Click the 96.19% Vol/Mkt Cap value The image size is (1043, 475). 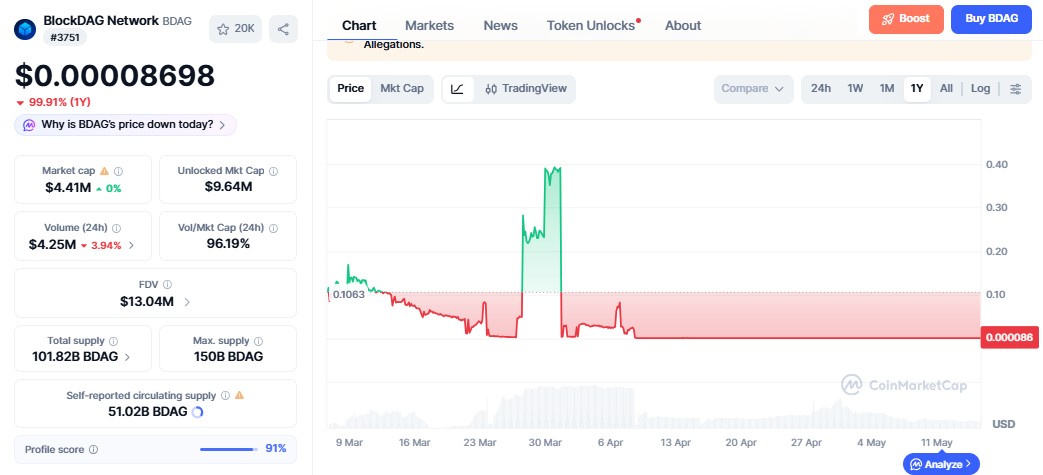coord(228,244)
